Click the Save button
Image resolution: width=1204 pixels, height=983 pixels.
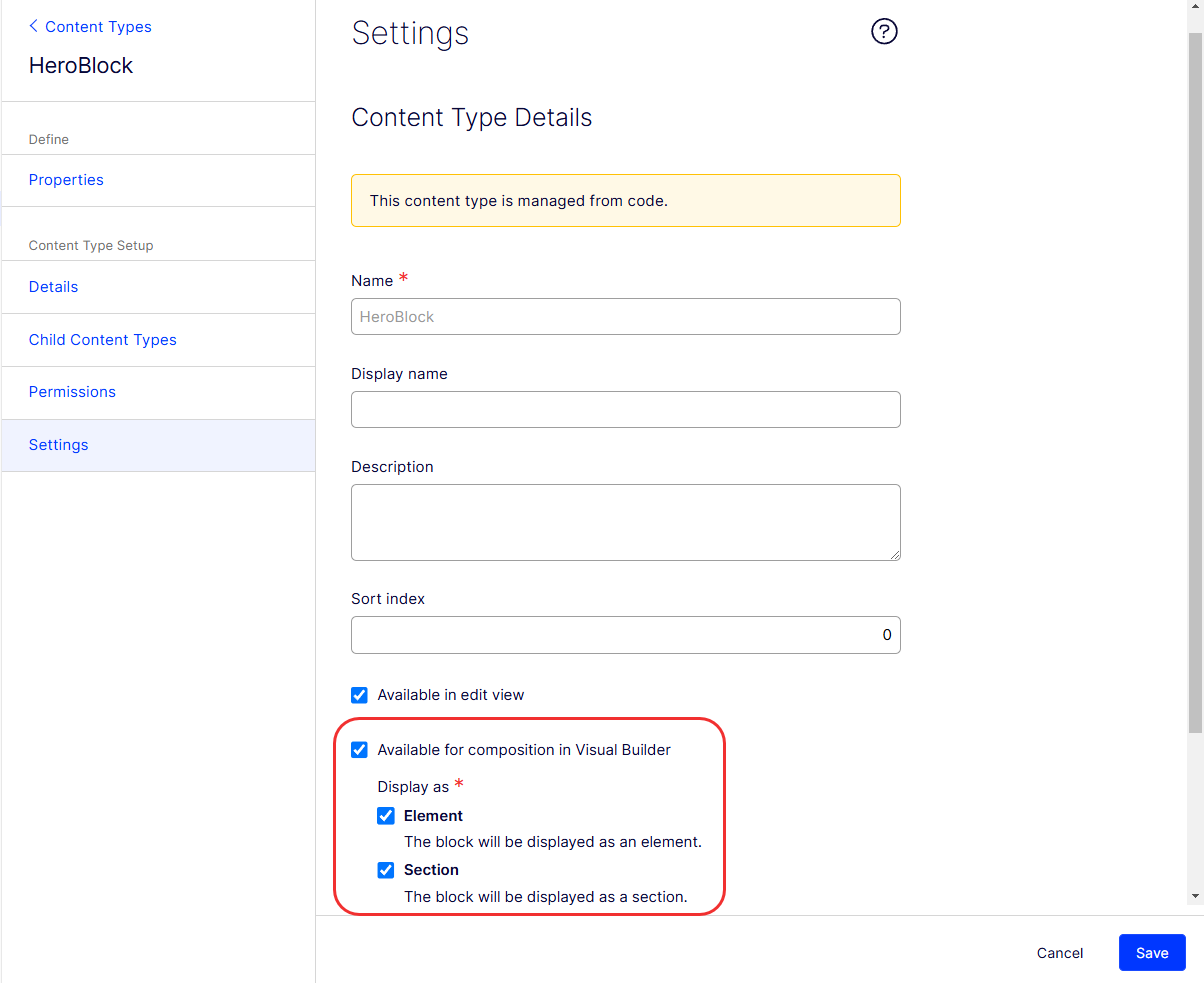click(x=1152, y=953)
